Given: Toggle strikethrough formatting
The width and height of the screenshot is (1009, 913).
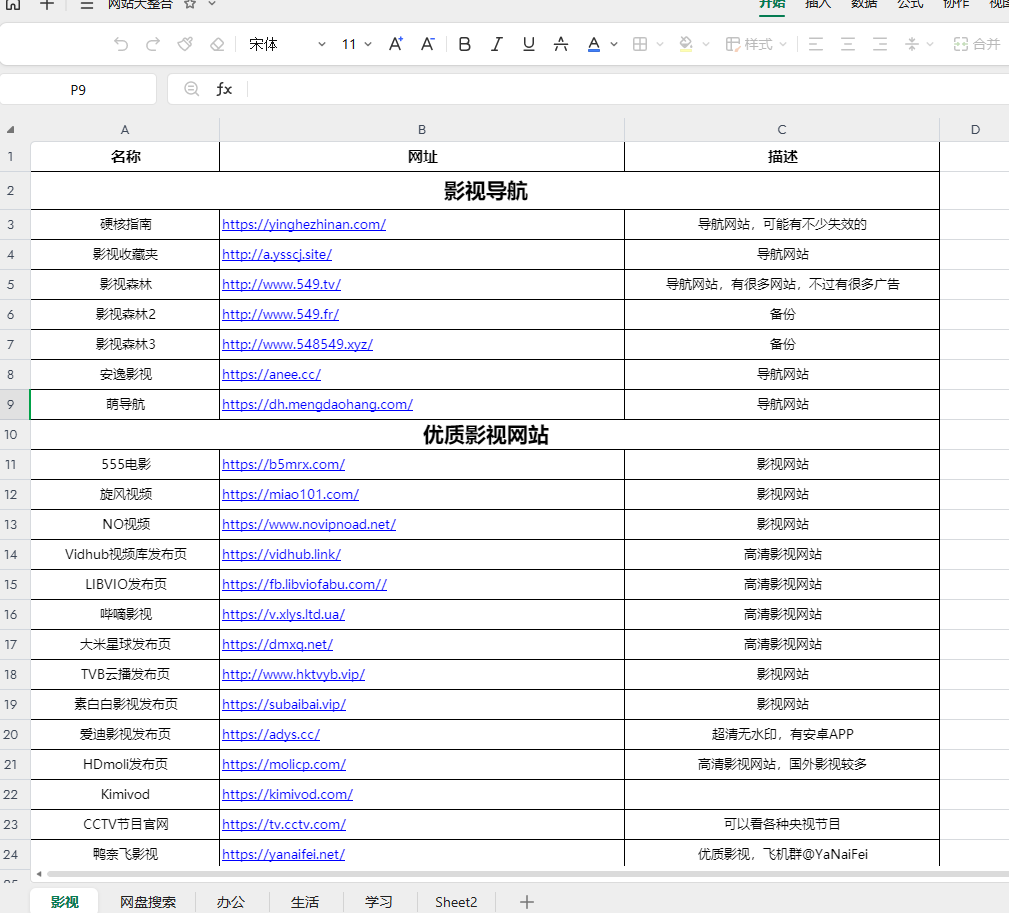Looking at the screenshot, I should [561, 44].
